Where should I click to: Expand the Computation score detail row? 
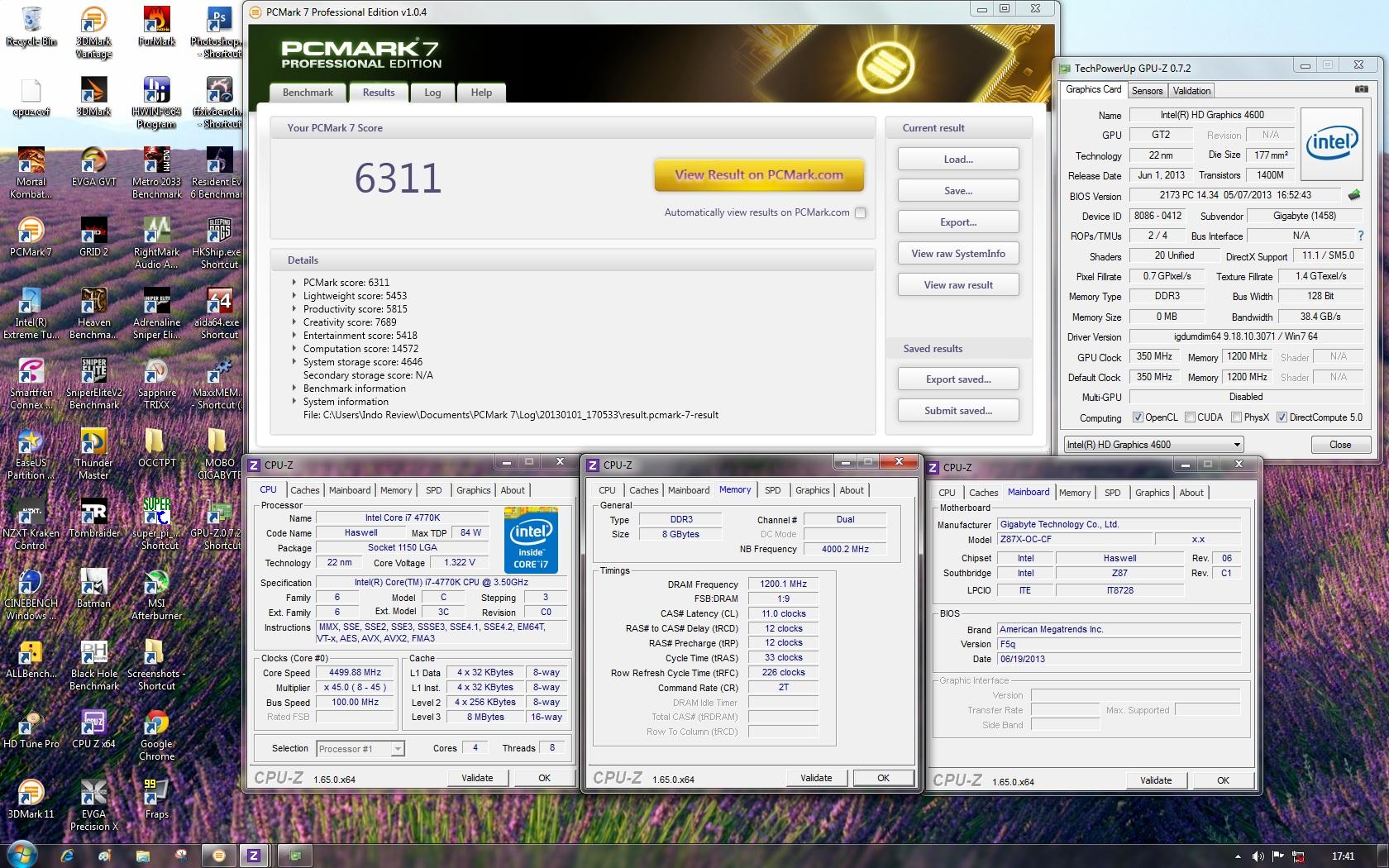point(294,349)
